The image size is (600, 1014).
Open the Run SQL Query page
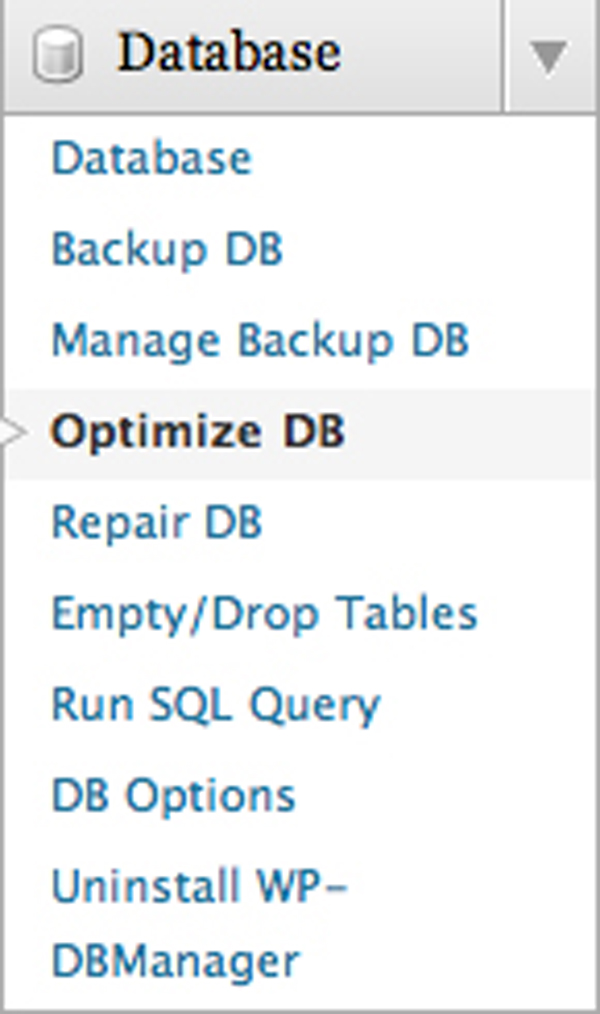[216, 705]
